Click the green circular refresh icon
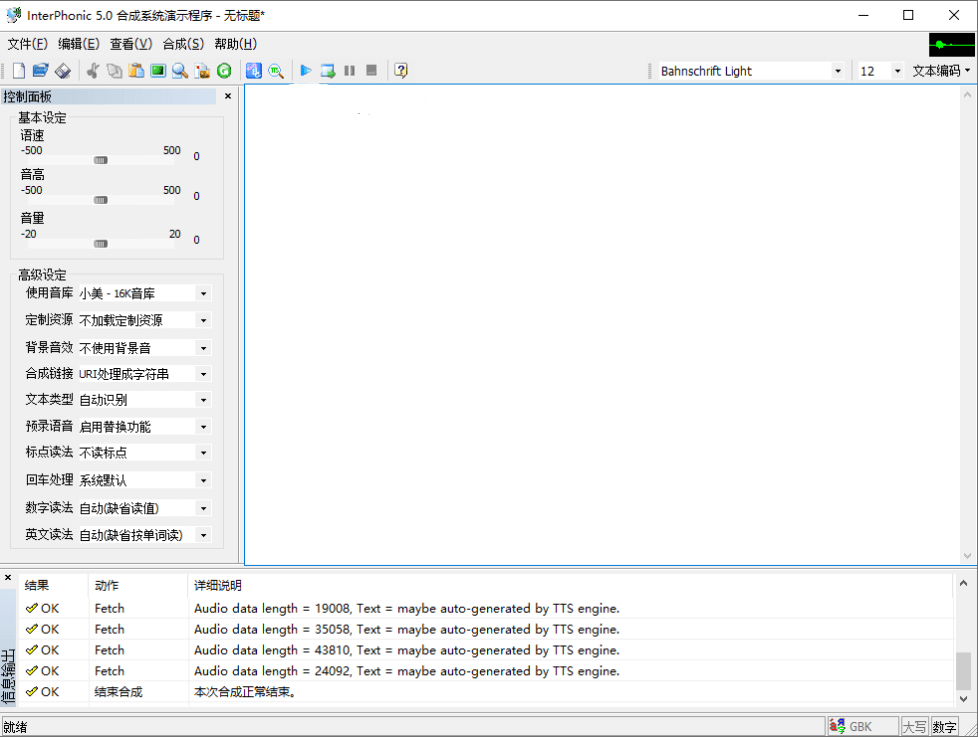 (224, 71)
